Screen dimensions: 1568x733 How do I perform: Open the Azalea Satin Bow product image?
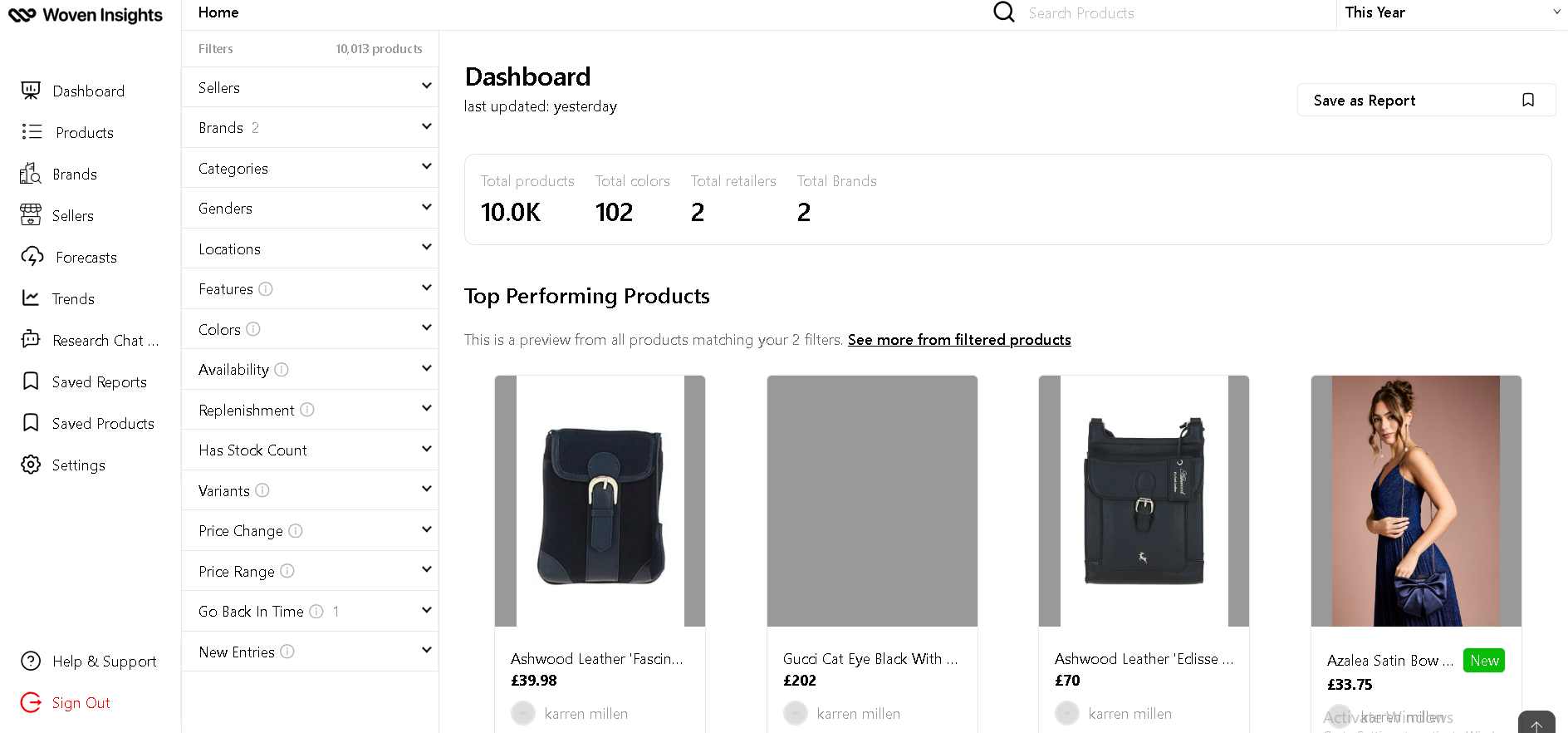(1416, 500)
